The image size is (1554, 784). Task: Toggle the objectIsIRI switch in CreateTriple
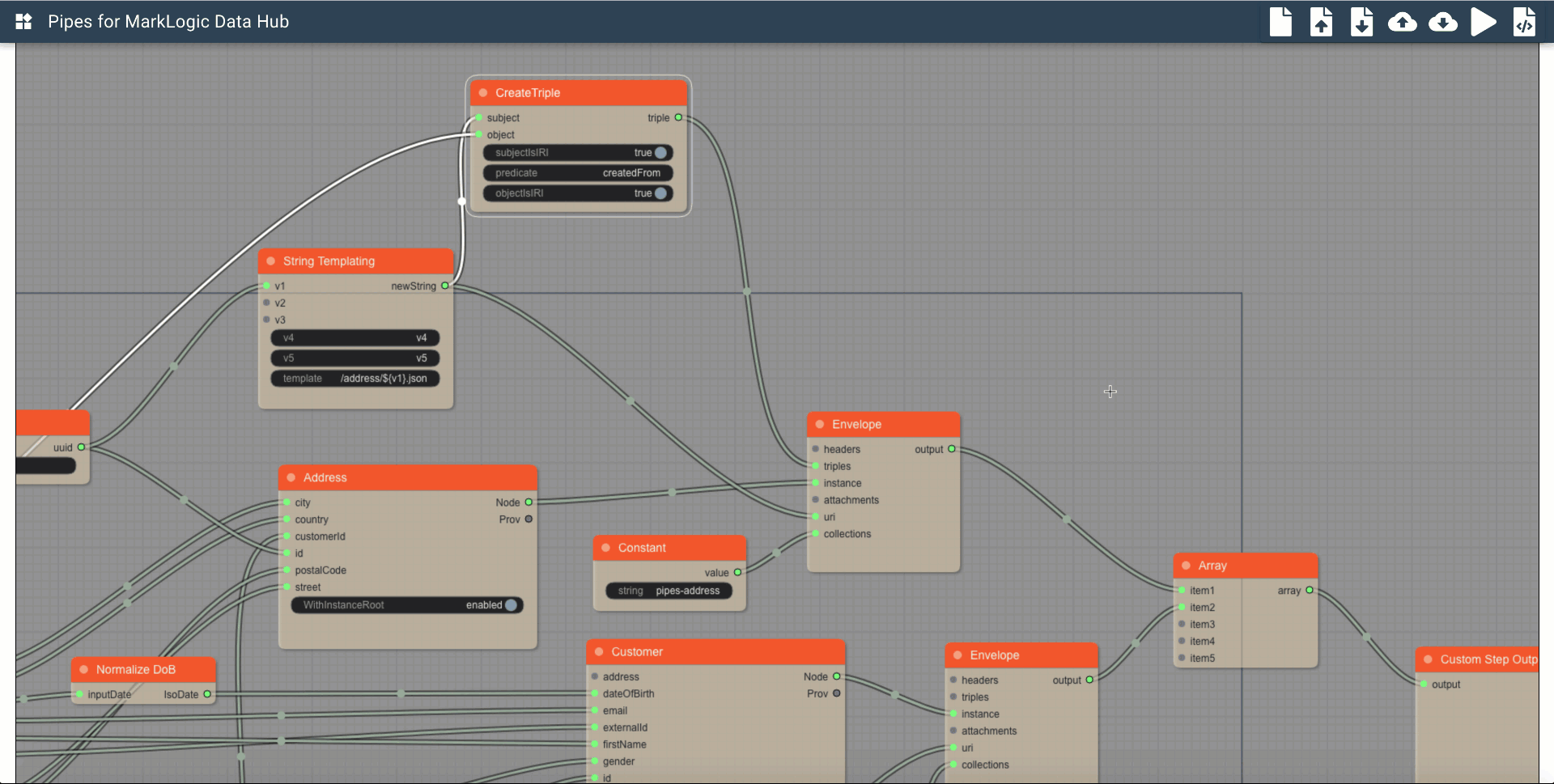660,193
